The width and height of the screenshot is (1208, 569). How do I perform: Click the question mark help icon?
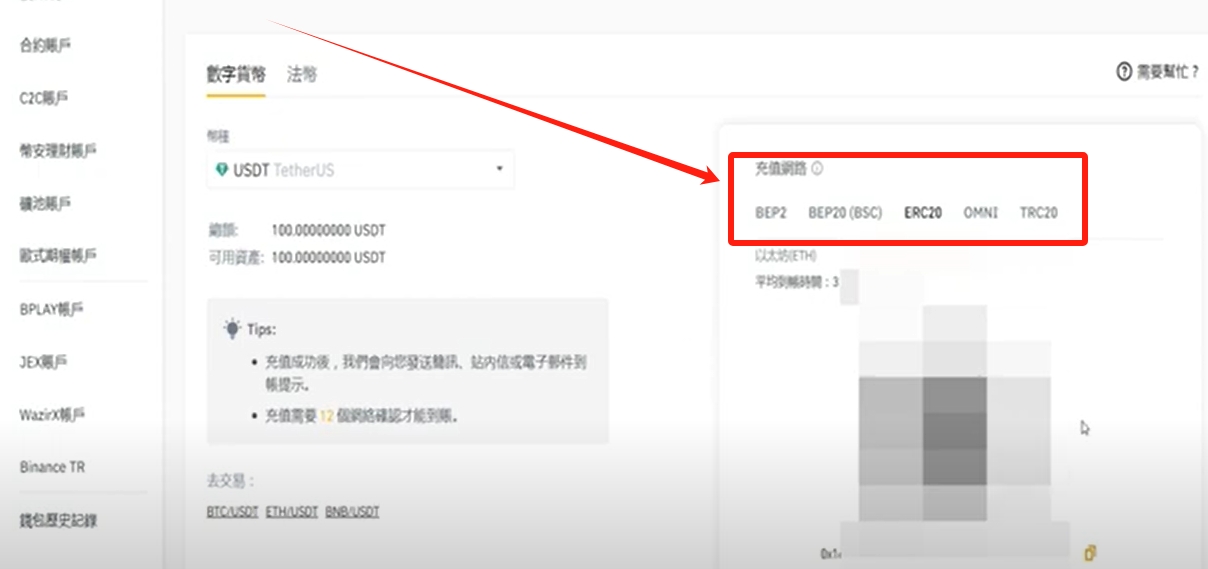point(1123,71)
